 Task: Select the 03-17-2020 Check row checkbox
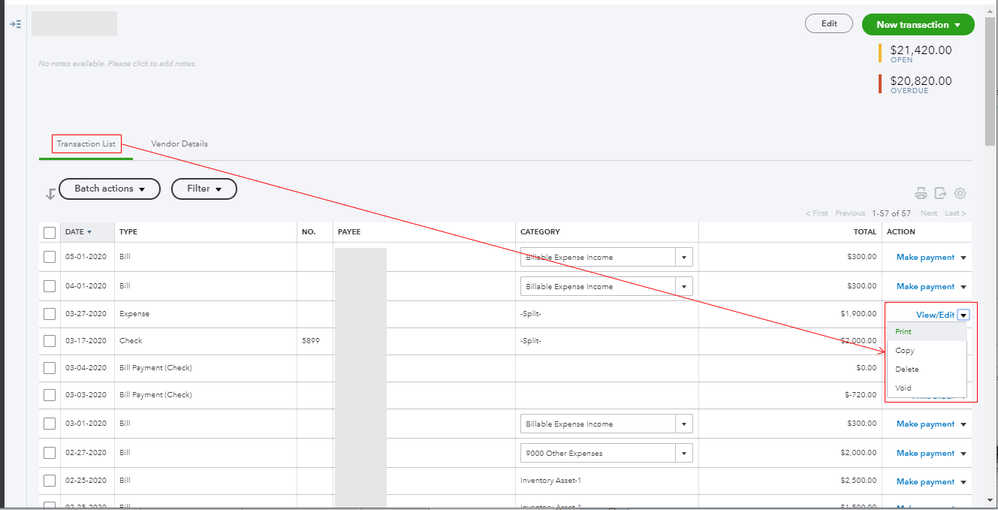tap(50, 341)
